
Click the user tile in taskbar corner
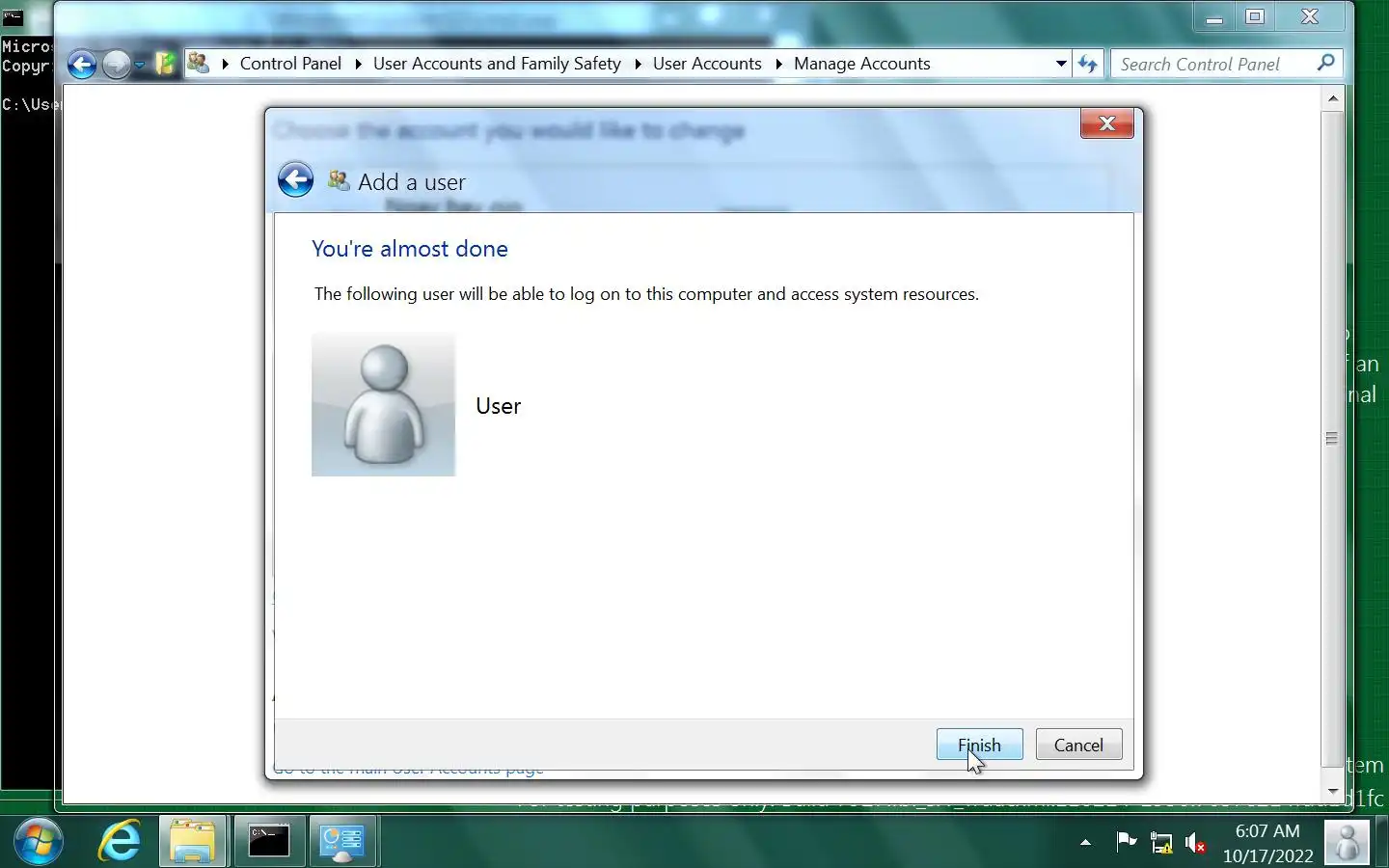pyautogui.click(x=1347, y=842)
